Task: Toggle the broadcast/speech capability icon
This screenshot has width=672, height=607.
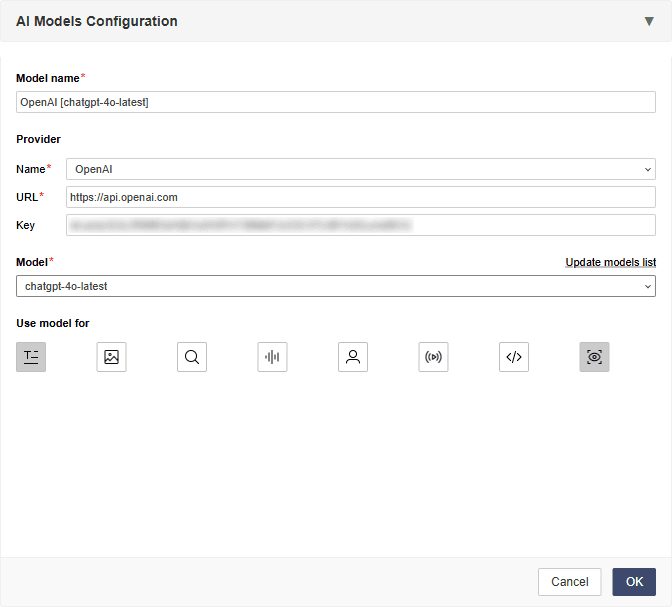Action: [x=433, y=357]
